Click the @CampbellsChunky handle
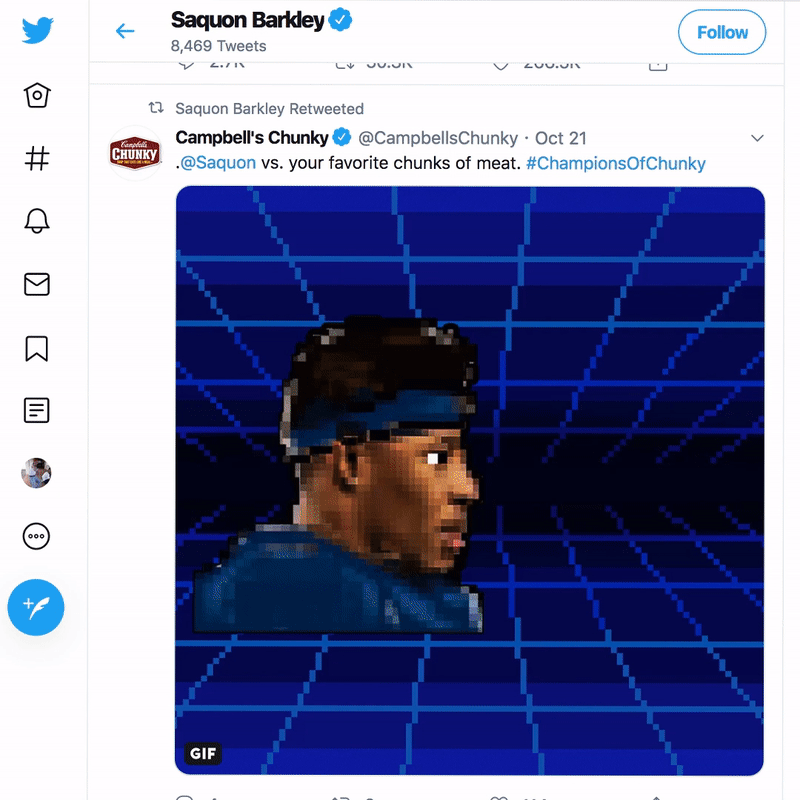 pyautogui.click(x=438, y=138)
